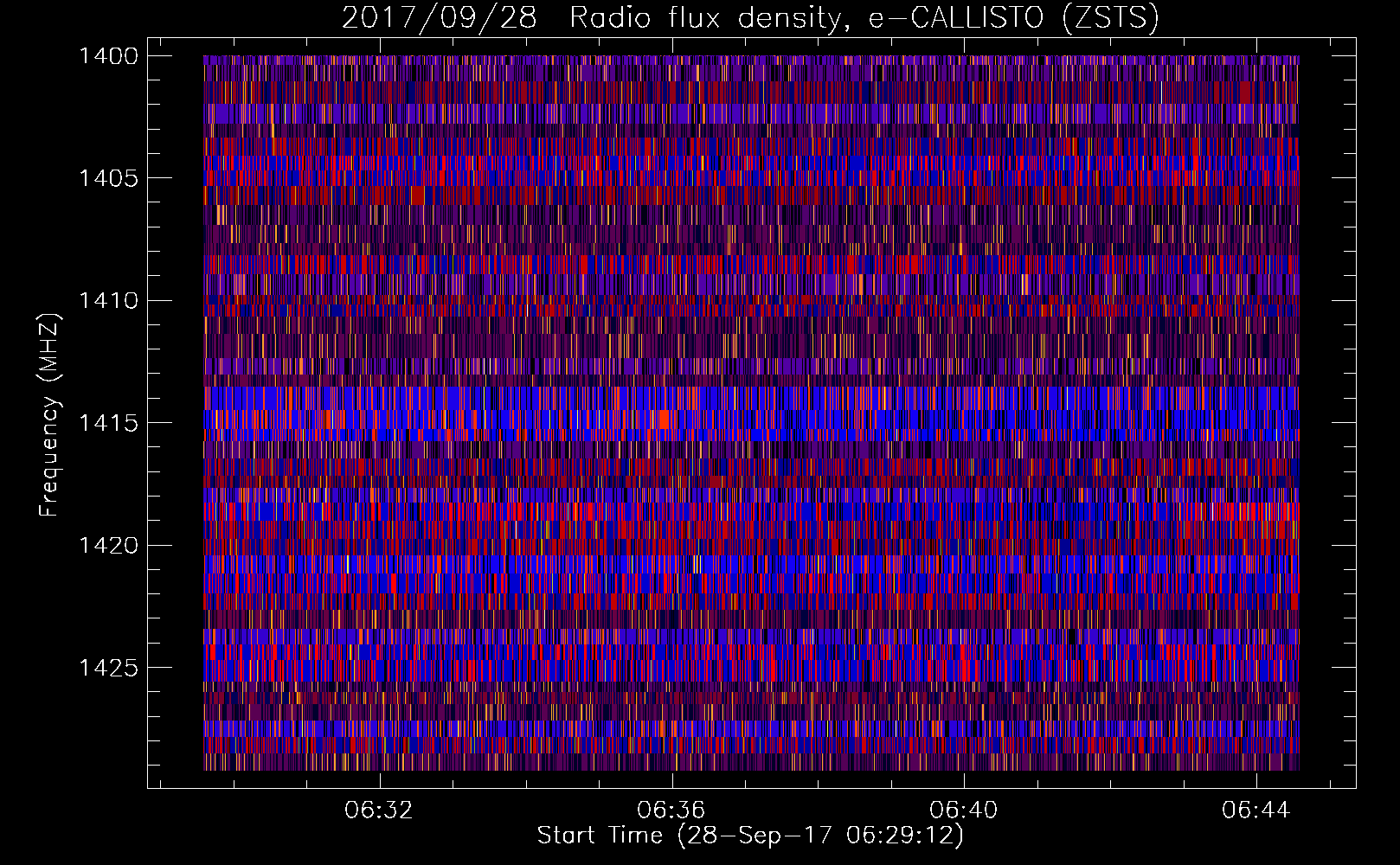This screenshot has height=865, width=1400.
Task: Select the 1410 frequency tick label
Action: tap(108, 301)
